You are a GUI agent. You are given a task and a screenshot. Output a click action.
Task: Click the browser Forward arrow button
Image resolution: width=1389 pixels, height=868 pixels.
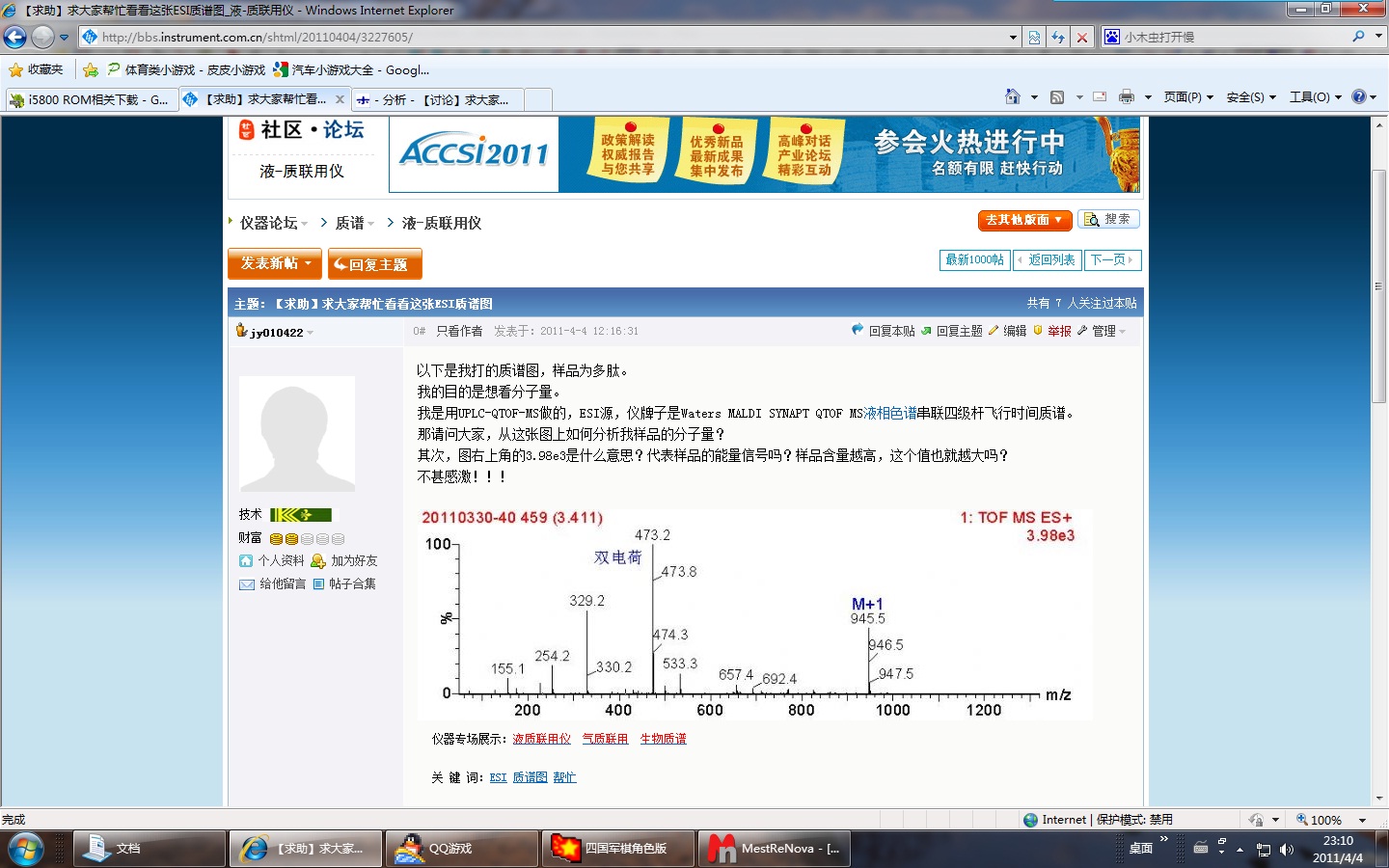[x=42, y=37]
